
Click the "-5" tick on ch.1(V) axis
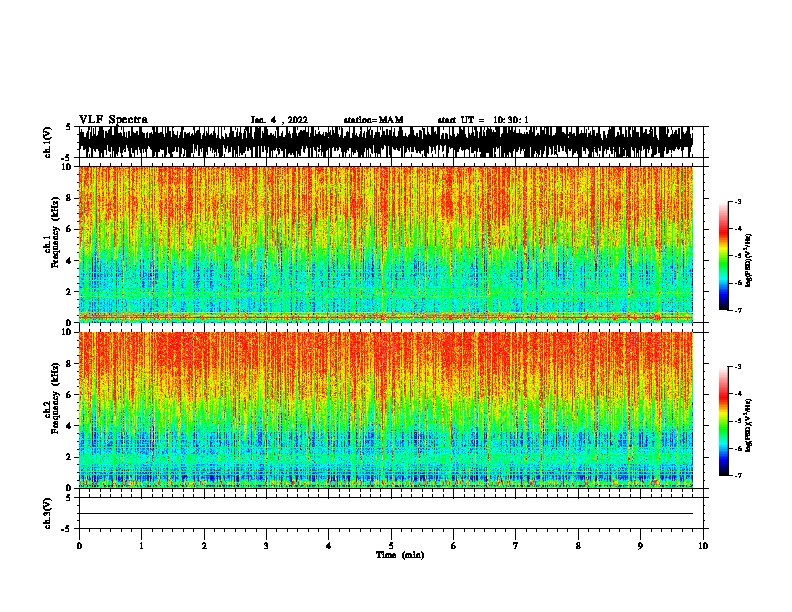click(x=67, y=158)
